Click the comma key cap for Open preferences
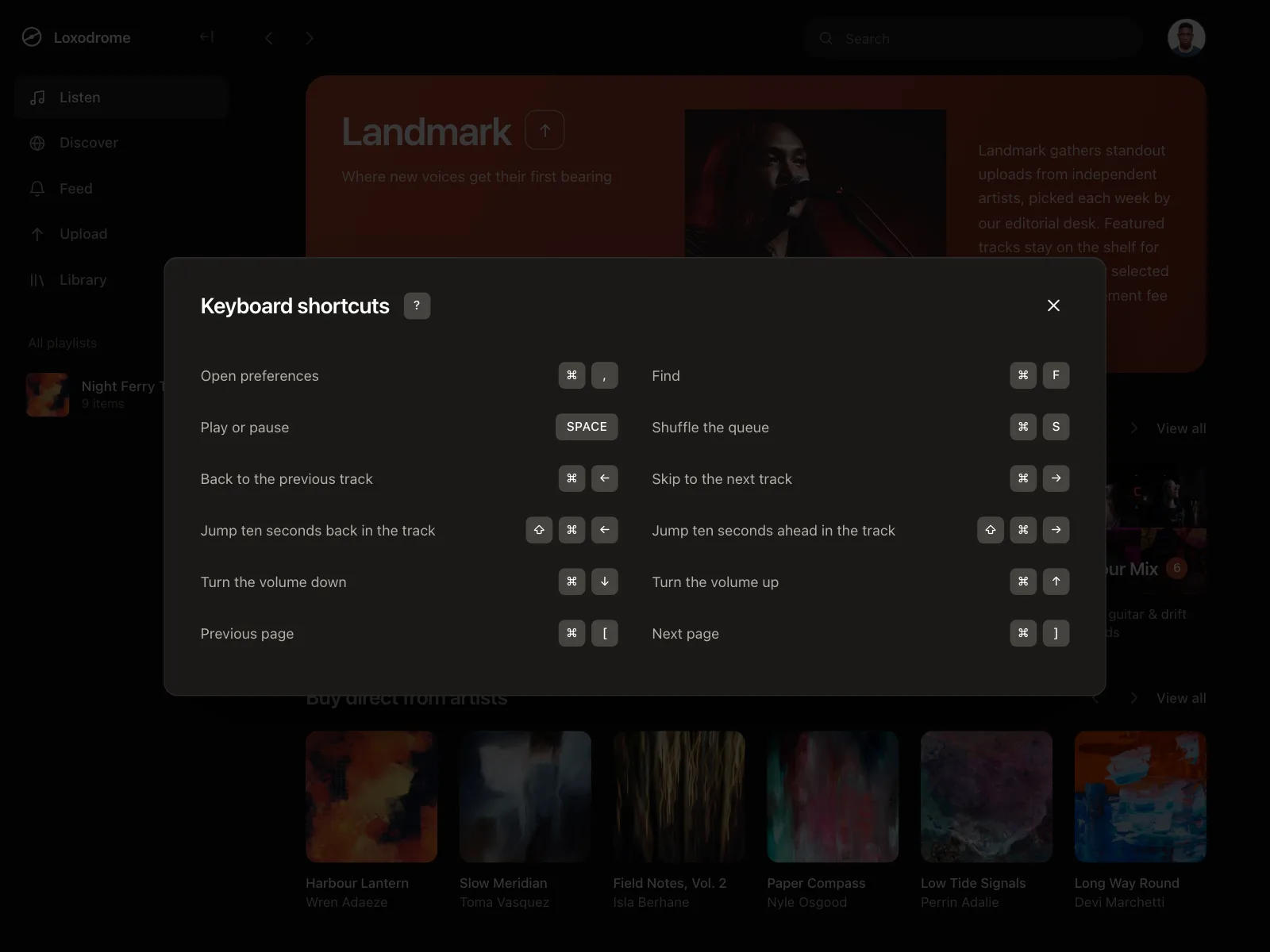The image size is (1270, 952). [x=605, y=375]
